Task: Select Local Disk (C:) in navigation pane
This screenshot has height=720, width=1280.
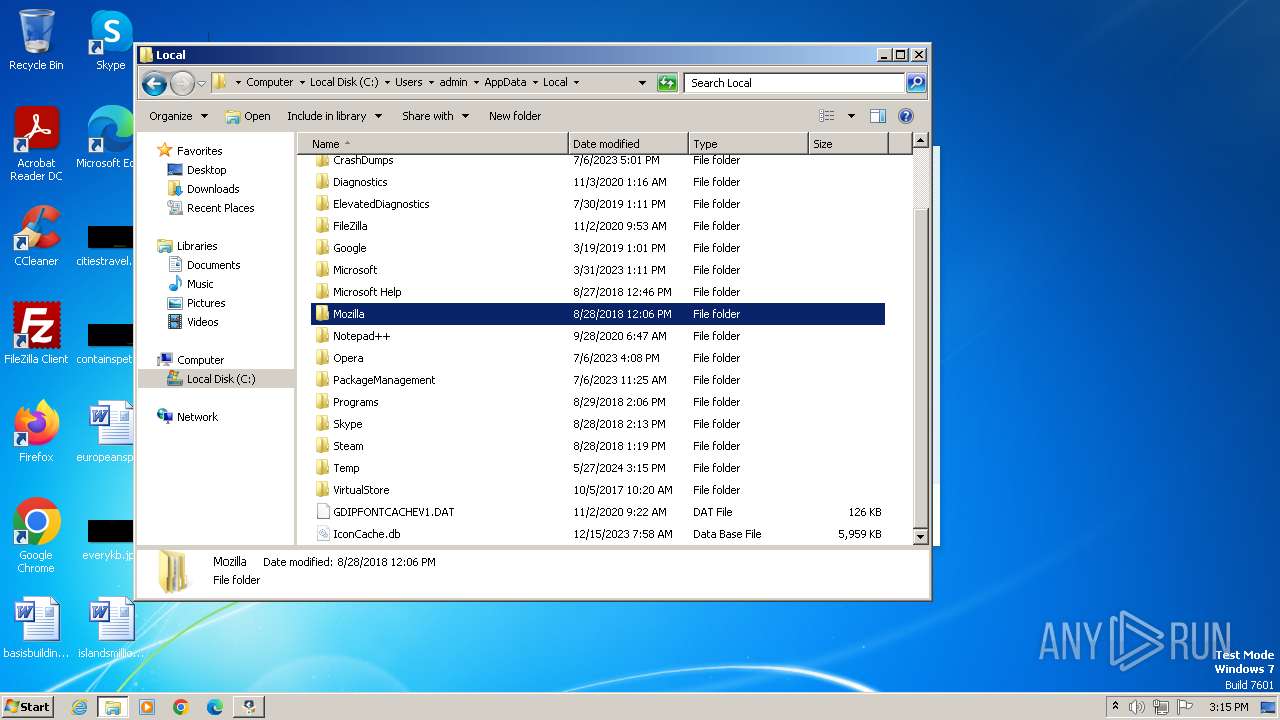Action: 220,379
